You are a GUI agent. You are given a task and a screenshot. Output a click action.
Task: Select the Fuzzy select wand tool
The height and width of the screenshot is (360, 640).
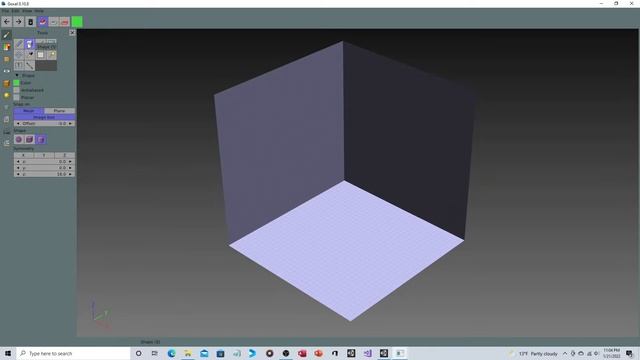[x=51, y=55]
